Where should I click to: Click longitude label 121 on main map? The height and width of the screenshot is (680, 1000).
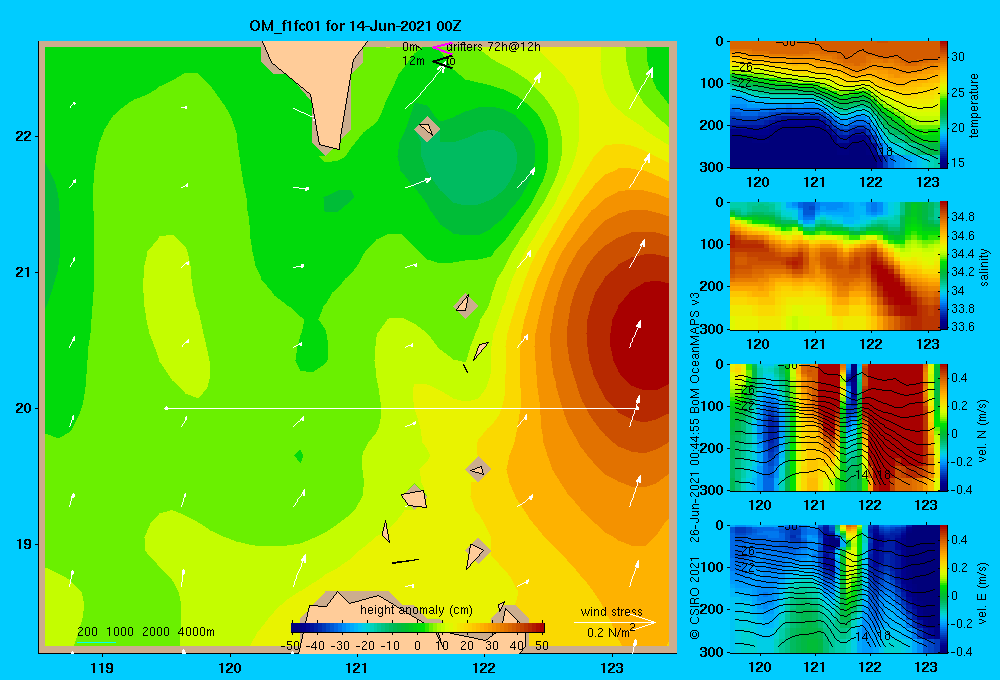(357, 668)
